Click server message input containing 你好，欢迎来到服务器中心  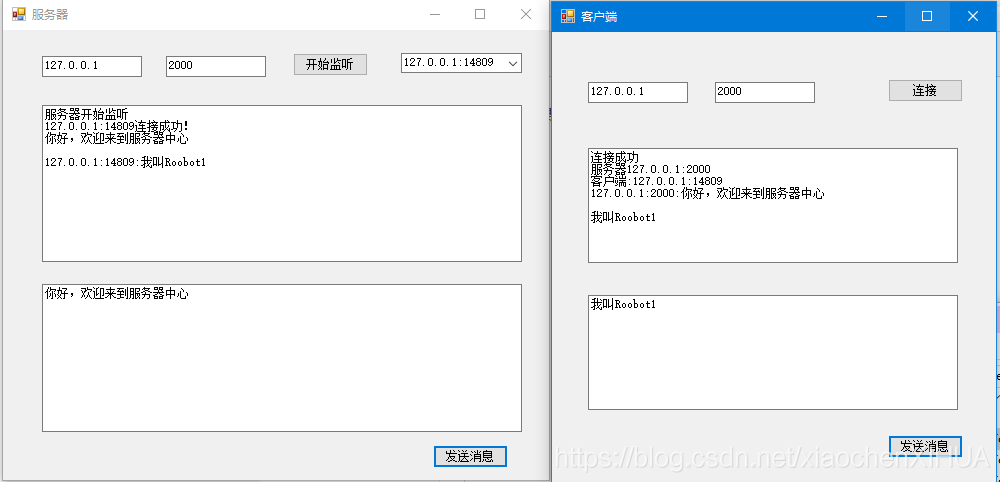(x=282, y=358)
